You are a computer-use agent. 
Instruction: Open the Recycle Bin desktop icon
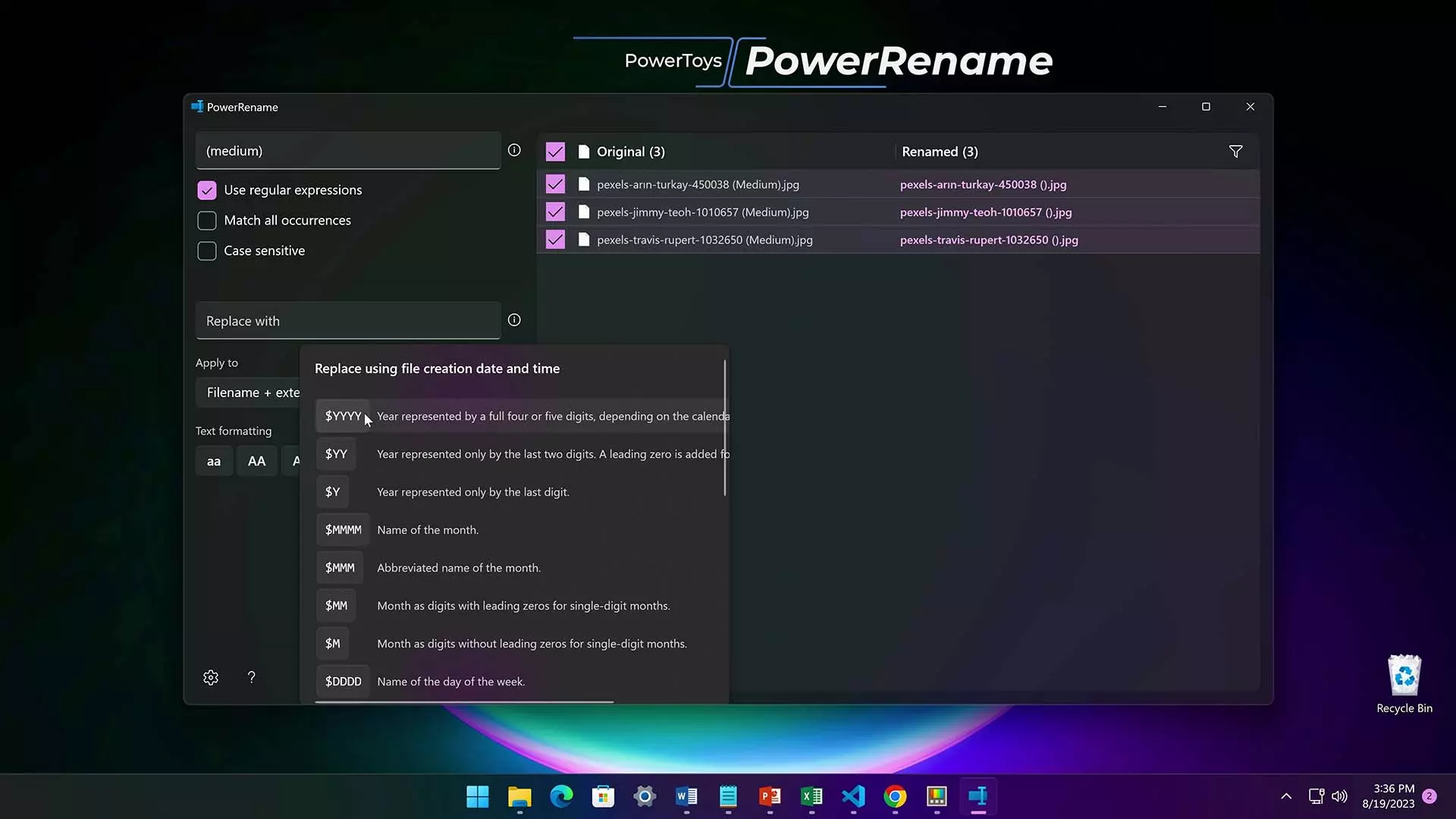click(1404, 683)
